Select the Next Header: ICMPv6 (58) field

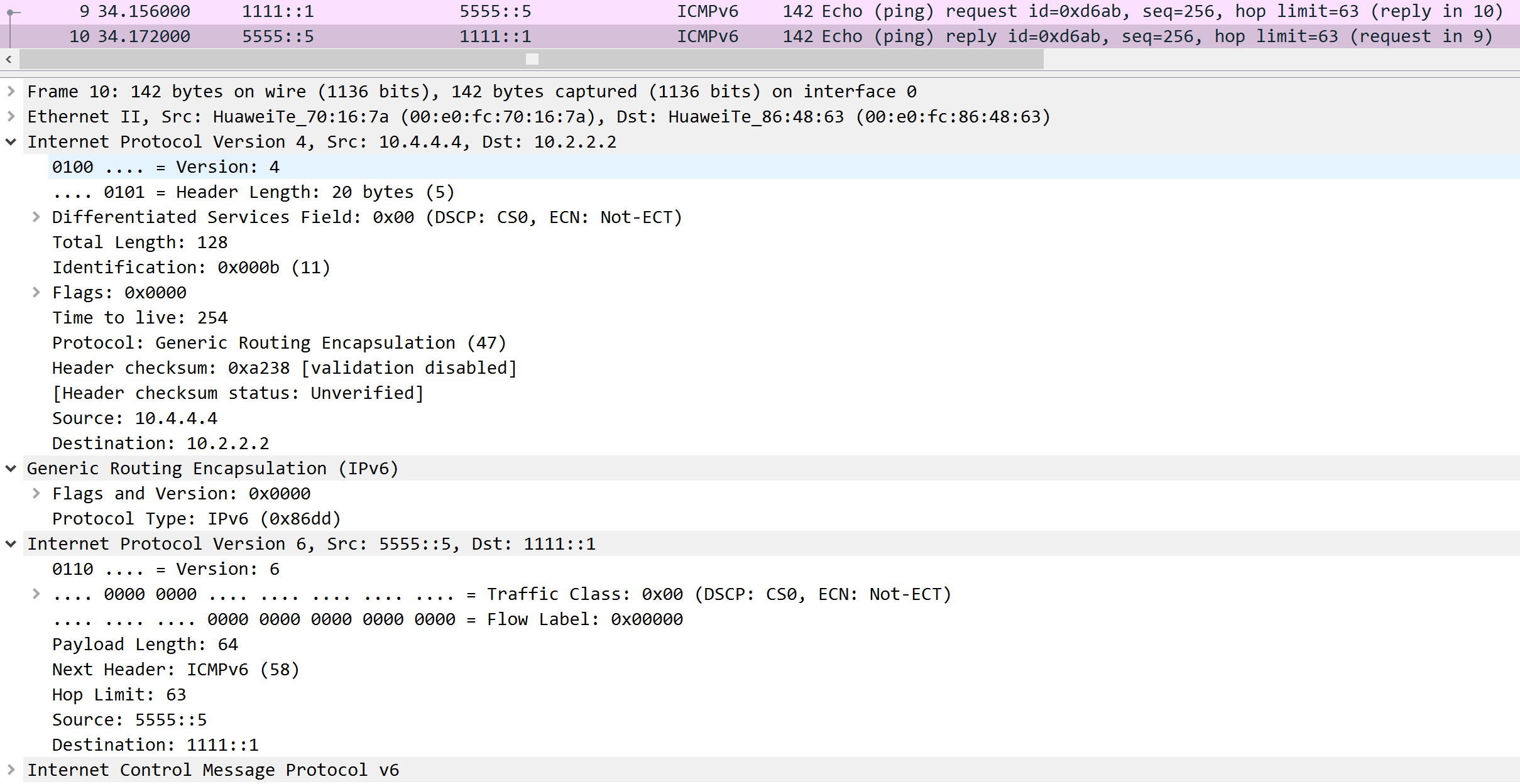point(175,670)
